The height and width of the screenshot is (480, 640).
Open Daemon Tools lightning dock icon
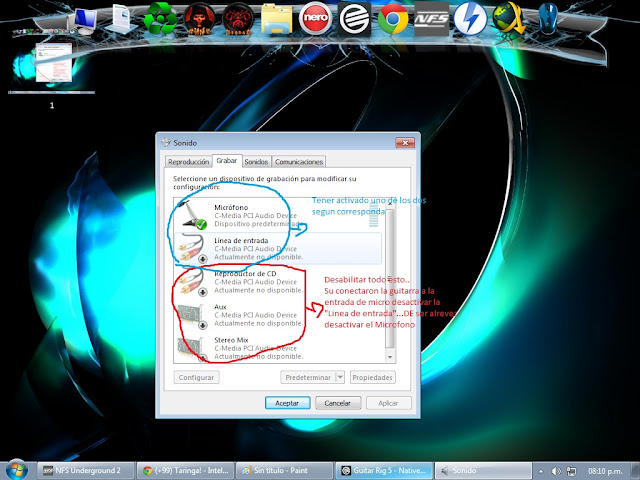[470, 19]
